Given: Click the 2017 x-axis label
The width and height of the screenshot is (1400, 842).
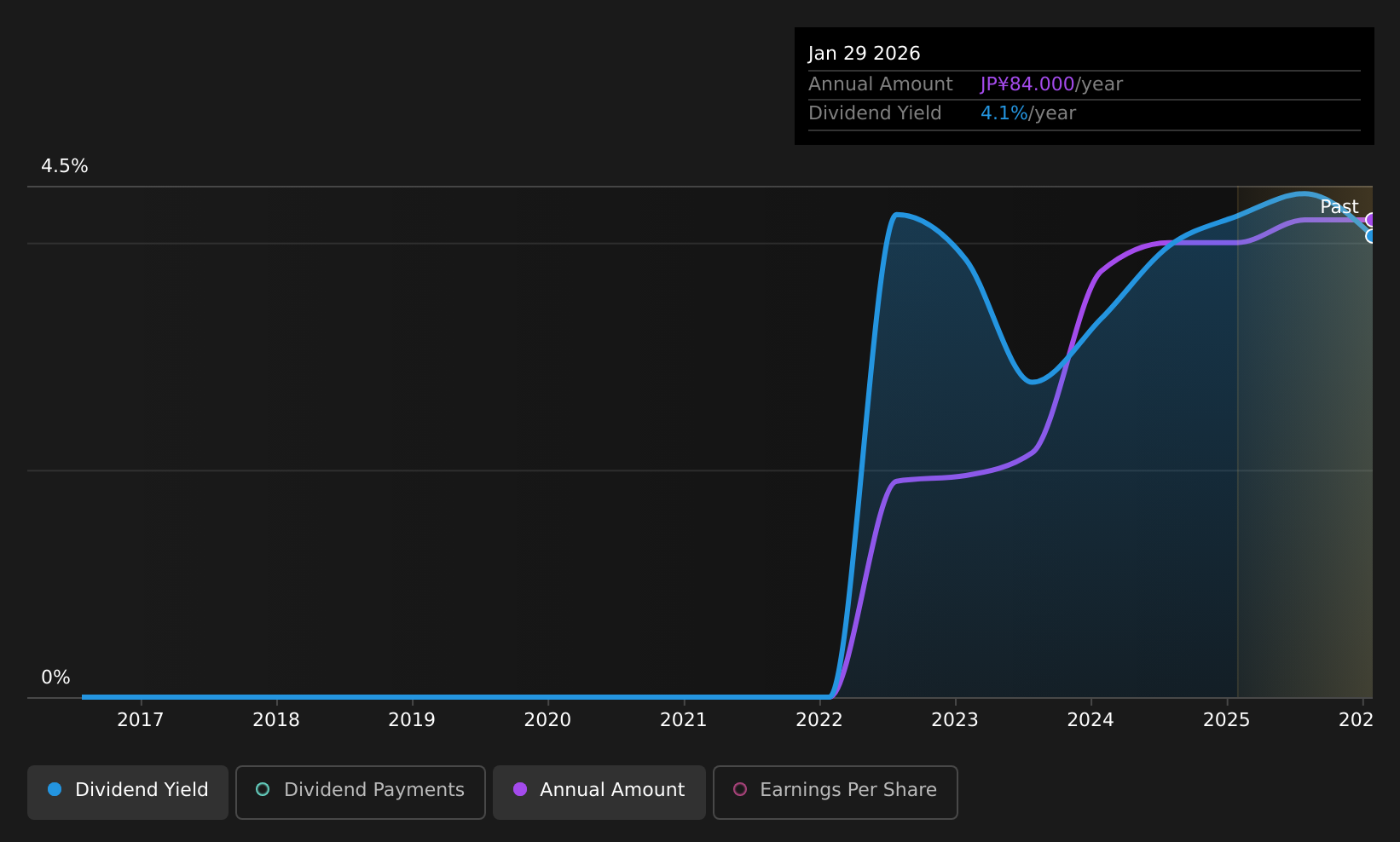Looking at the screenshot, I should tap(141, 720).
